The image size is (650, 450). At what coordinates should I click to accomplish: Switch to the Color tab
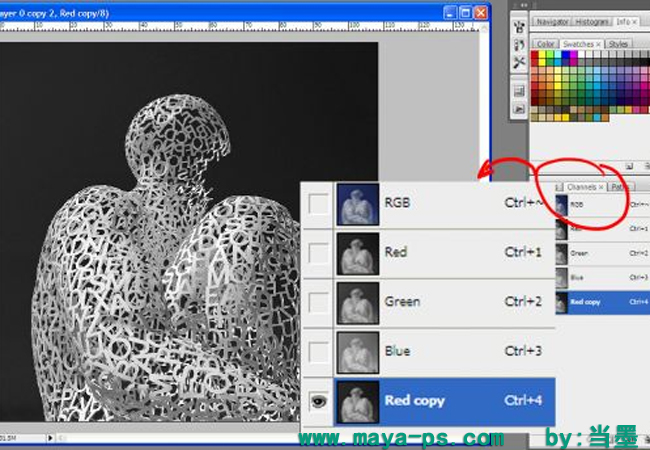(x=545, y=44)
